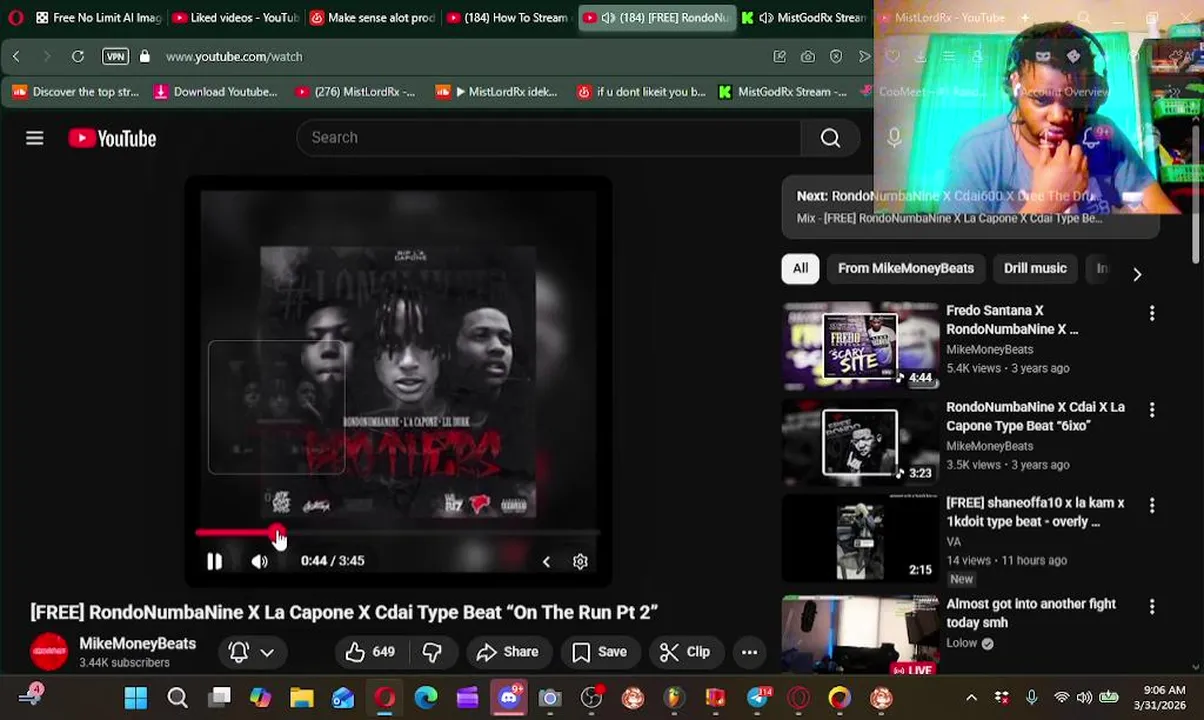Switch to Liked videos YouTube tab
Viewport: 1204px width, 720px height.
point(235,17)
